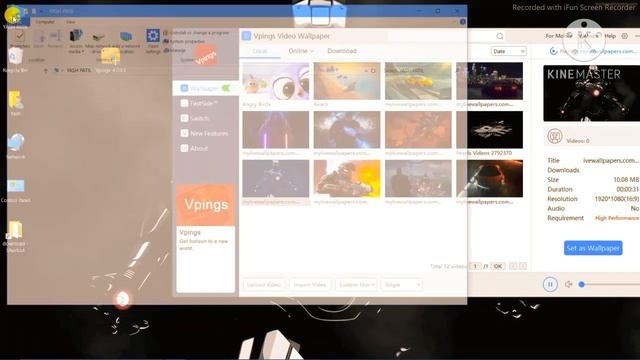The width and height of the screenshot is (640, 360).
Task: Open the Help menu
Action: click(x=610, y=36)
